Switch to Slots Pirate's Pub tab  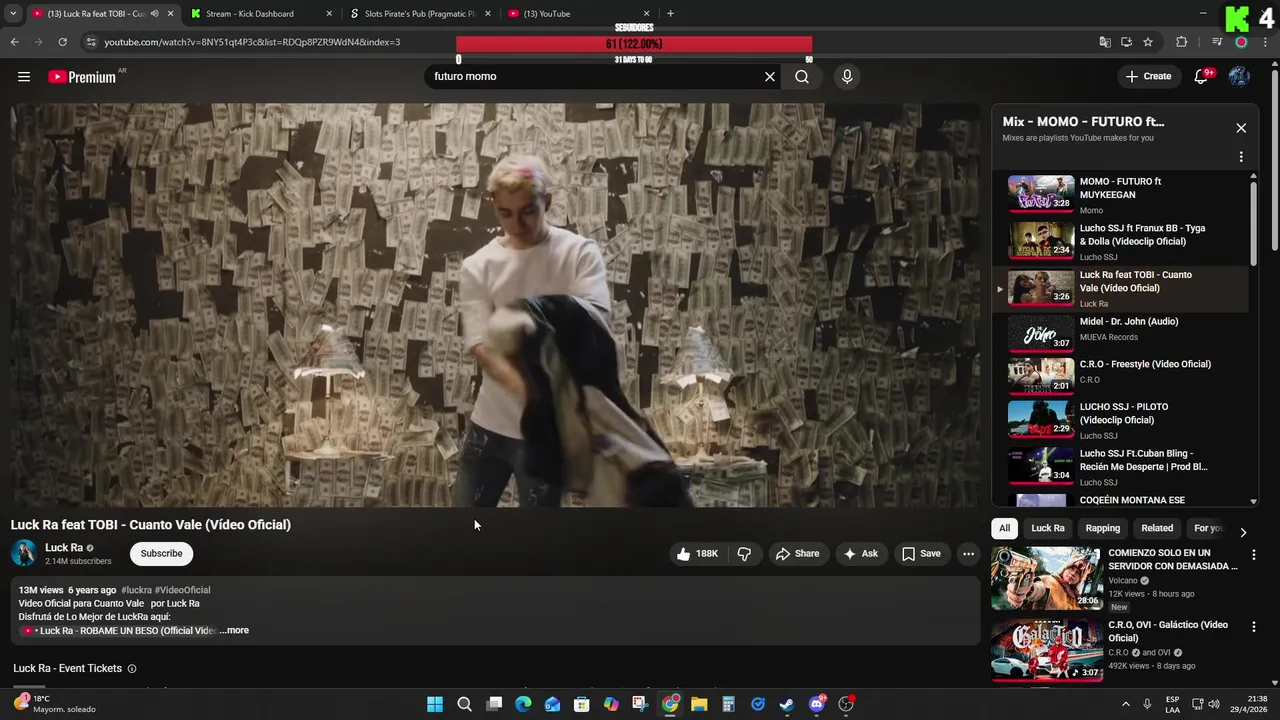418,14
